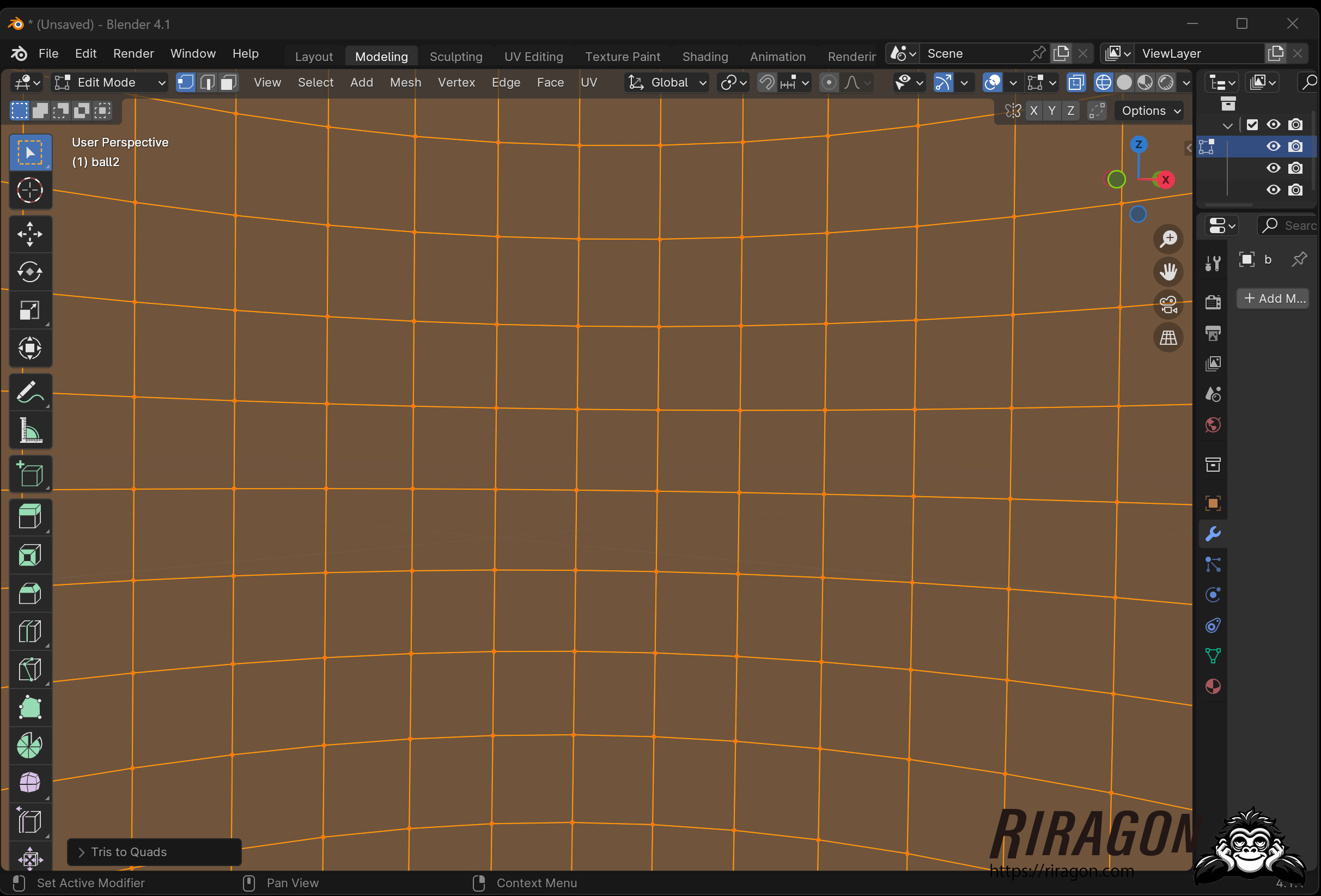Screen dimensions: 1321x896
Task: Select the Move tool in toolbar
Action: pos(29,234)
